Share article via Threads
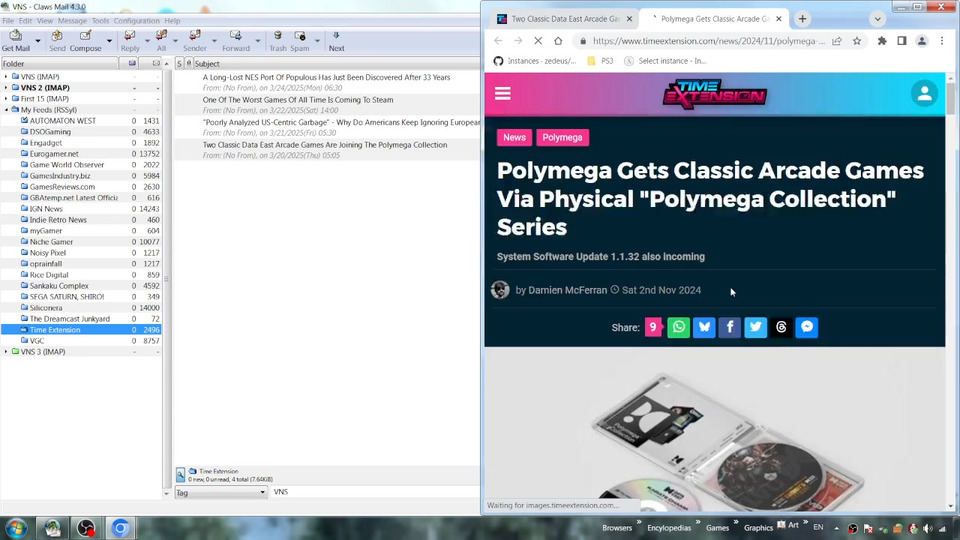Viewport: 960px width, 540px height. tap(781, 327)
